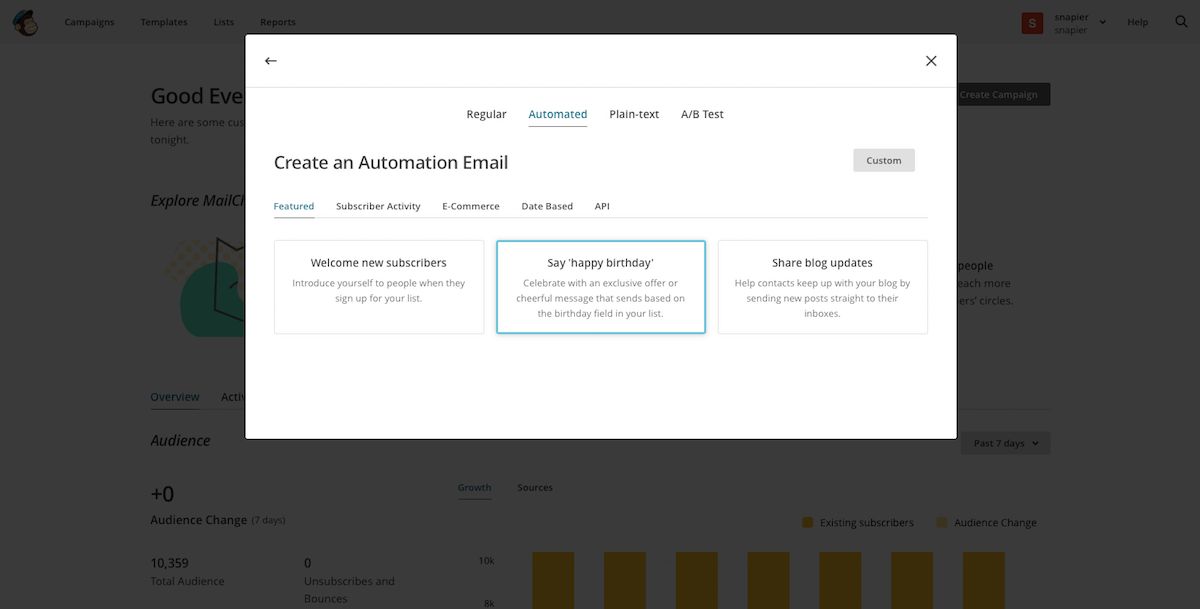Viewport: 1200px width, 609px height.
Task: Click the red snapier account avatar
Action: tap(1032, 22)
